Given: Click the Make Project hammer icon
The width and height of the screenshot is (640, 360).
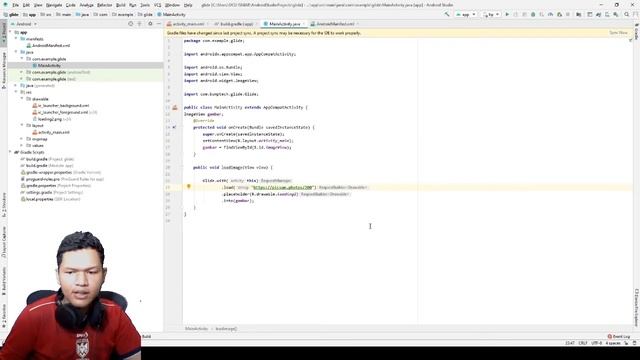Looking at the screenshot, I should [447, 14].
